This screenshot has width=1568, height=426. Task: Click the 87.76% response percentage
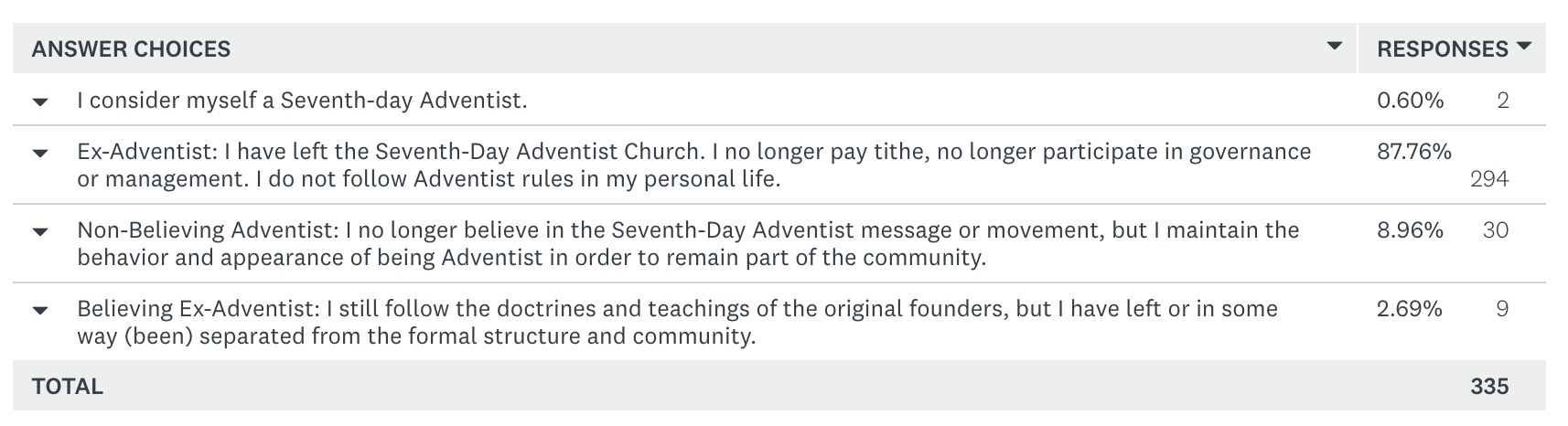[1413, 152]
